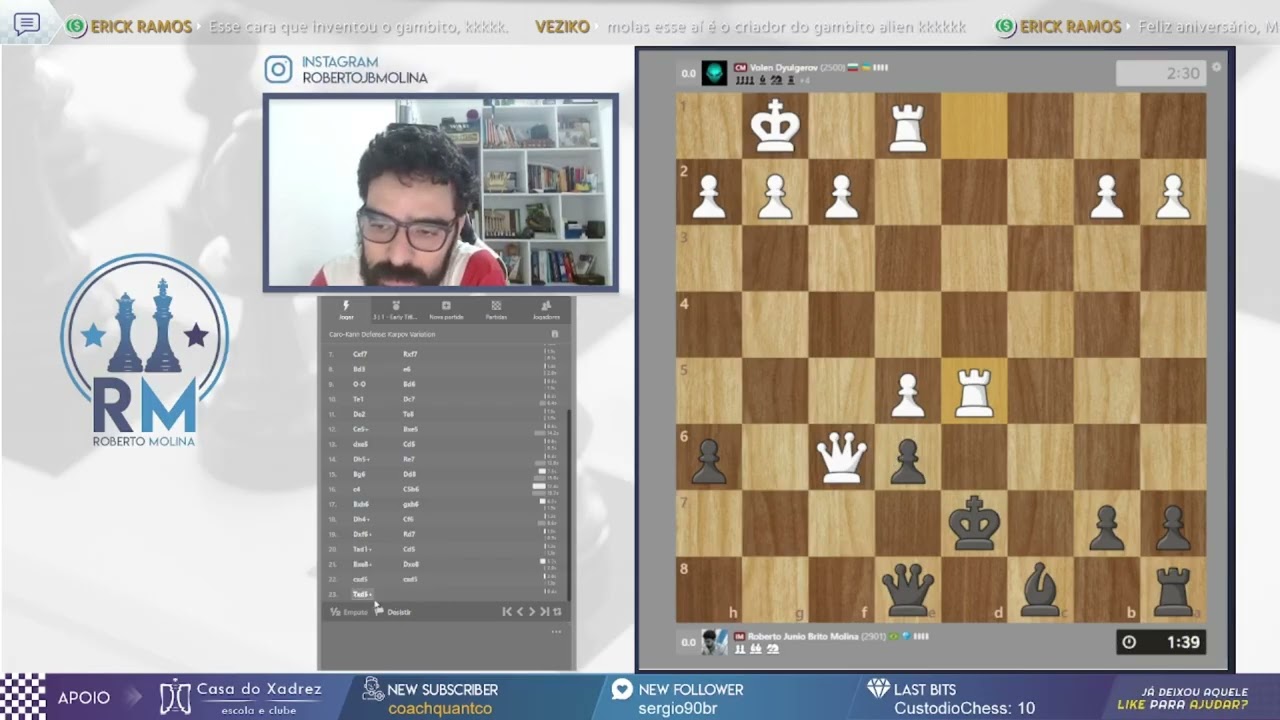Viewport: 1280px width, 720px height.
Task: Click the player clock showing 1:39
Action: [x=1160, y=642]
